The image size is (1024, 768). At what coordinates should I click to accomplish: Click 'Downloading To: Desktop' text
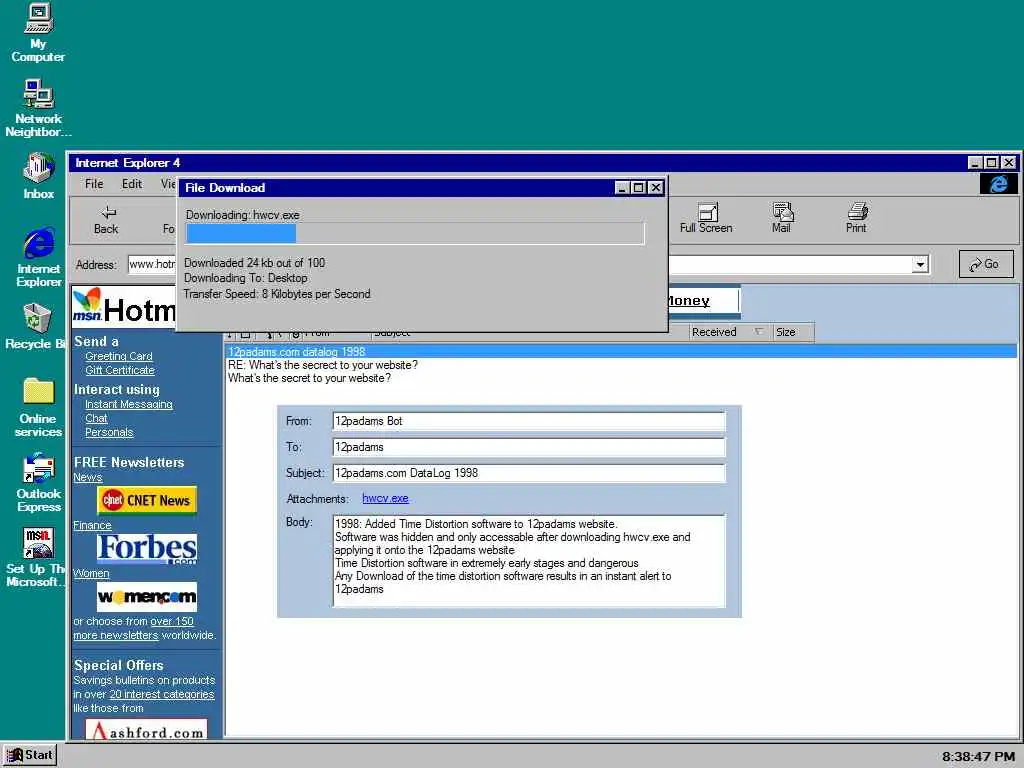click(x=246, y=278)
